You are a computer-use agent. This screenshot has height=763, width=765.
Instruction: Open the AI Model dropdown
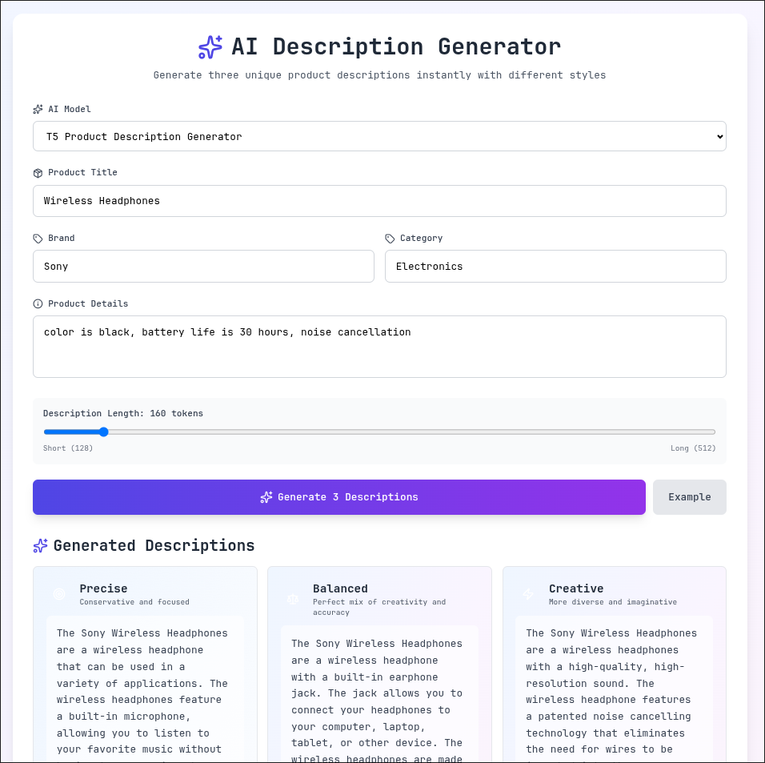click(380, 137)
